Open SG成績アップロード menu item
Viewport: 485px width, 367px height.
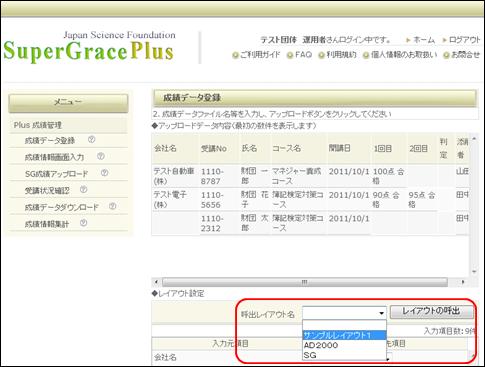pos(56,174)
